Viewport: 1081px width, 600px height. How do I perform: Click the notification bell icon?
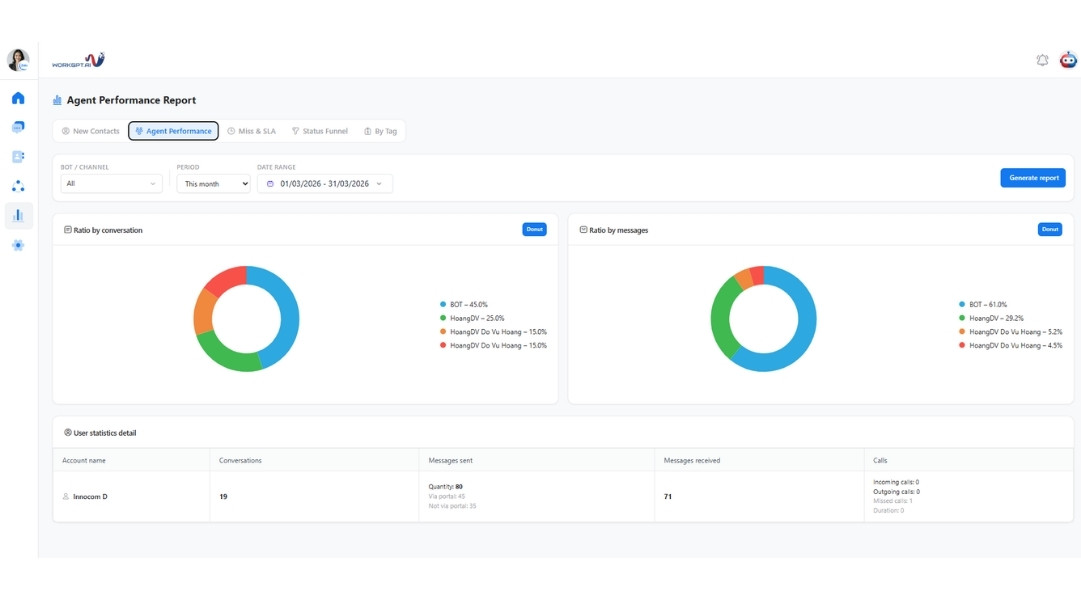tap(1042, 60)
